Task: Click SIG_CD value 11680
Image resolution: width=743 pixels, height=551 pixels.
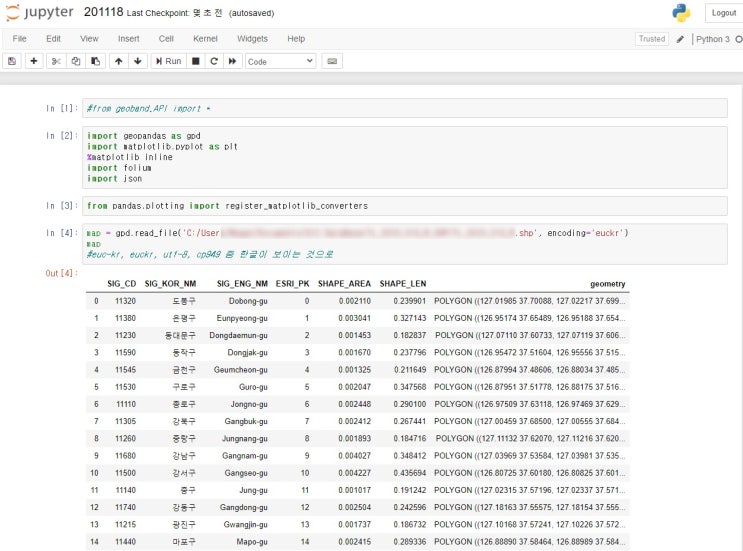Action: coord(125,456)
